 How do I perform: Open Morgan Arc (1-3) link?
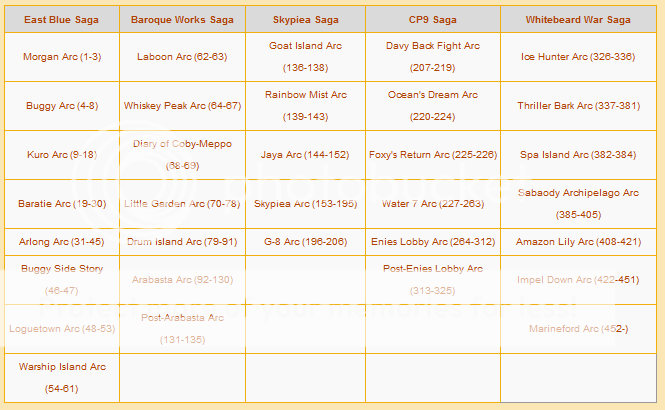[x=62, y=57]
